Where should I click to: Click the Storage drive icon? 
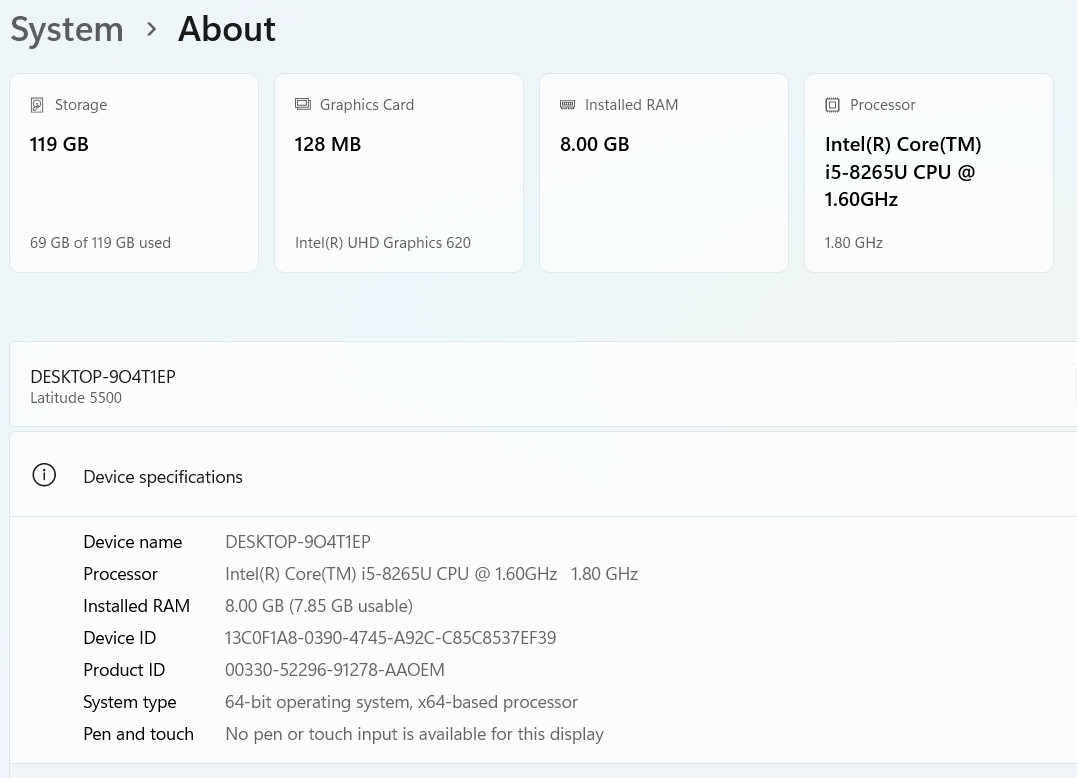(x=37, y=105)
